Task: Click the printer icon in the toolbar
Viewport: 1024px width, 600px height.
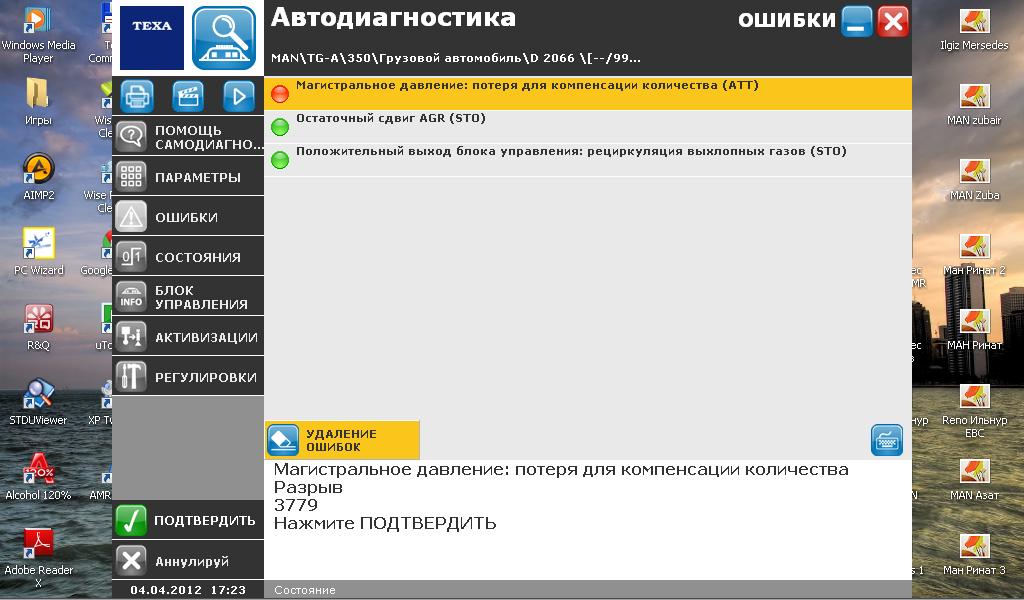Action: coord(136,96)
